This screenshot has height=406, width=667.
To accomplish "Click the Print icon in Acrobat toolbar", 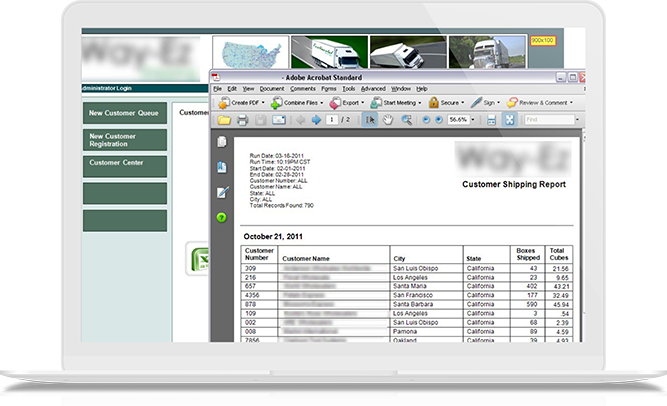I will (x=242, y=120).
